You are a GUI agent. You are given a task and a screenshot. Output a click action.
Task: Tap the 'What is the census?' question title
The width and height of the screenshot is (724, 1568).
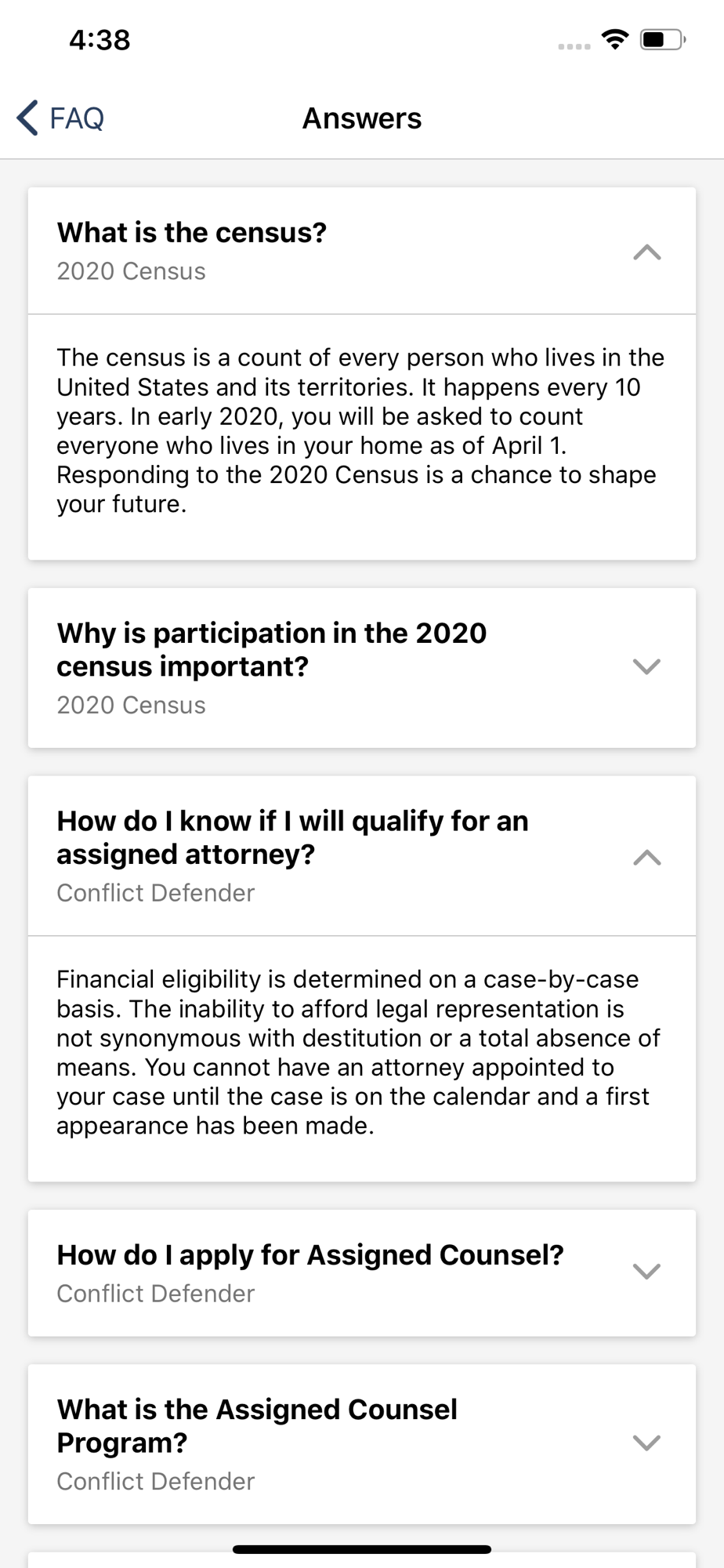192,233
